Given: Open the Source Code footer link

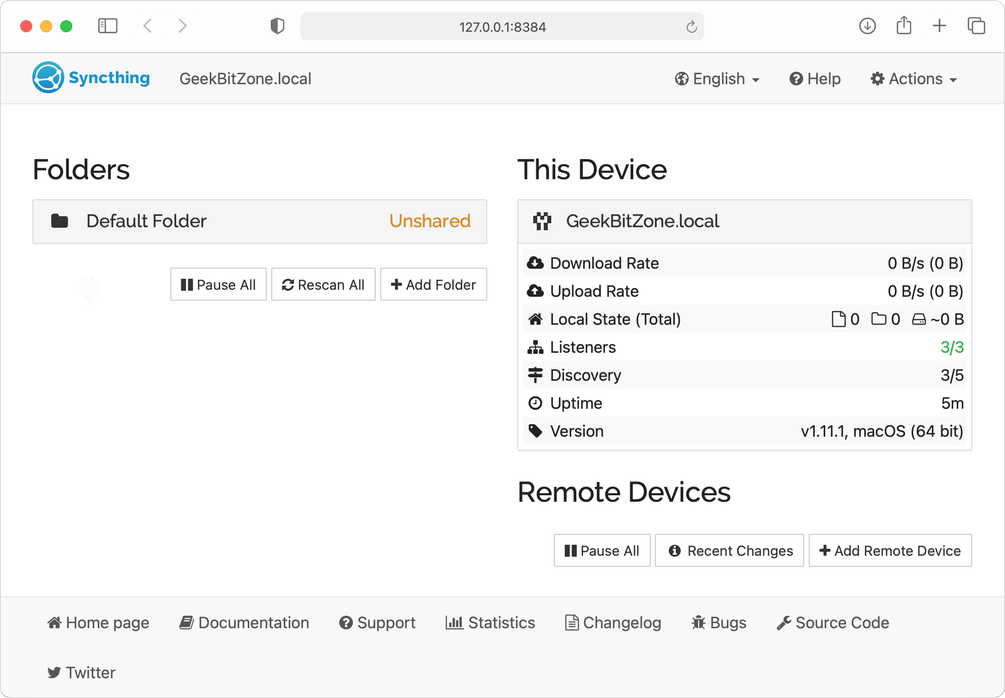Looking at the screenshot, I should coord(833,622).
